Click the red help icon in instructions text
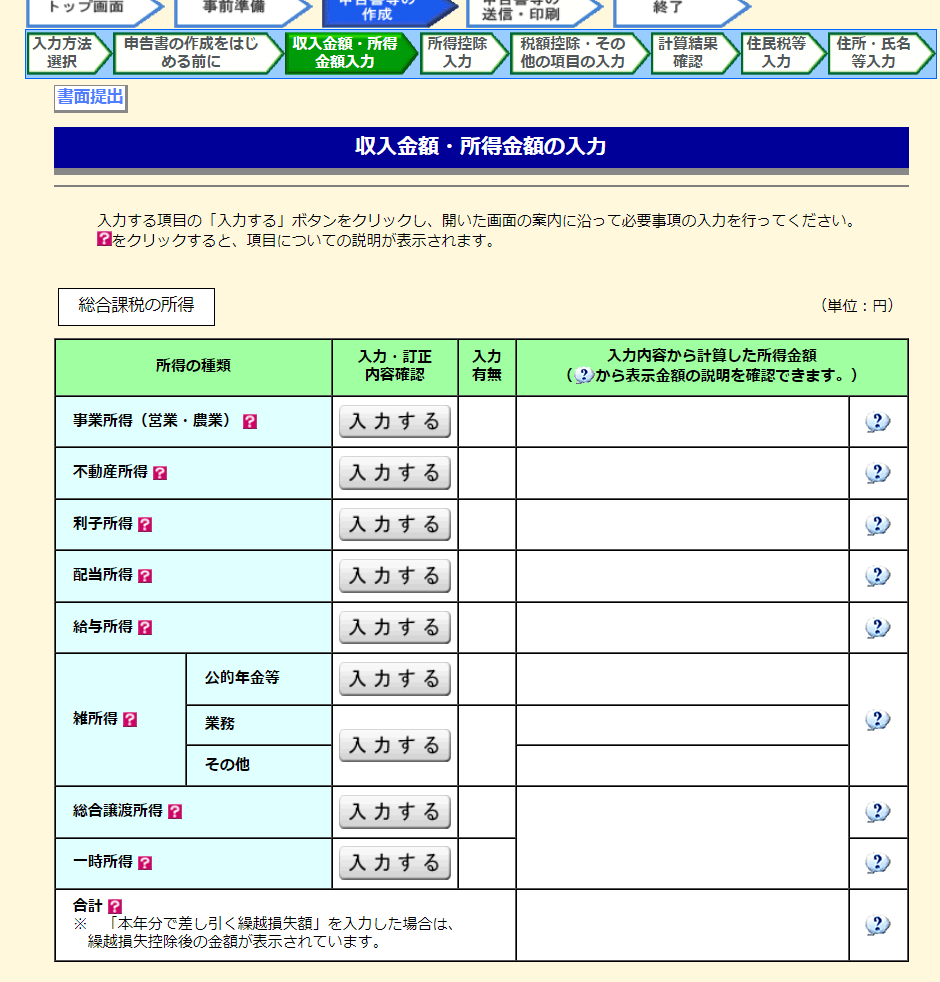This screenshot has width=940, height=982. 105,239
